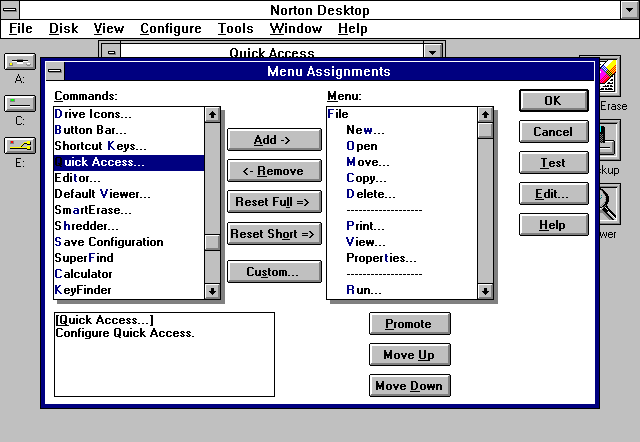Click the Viewer magnifier desktop icon
Viewport: 640px width, 442px height.
click(610, 204)
